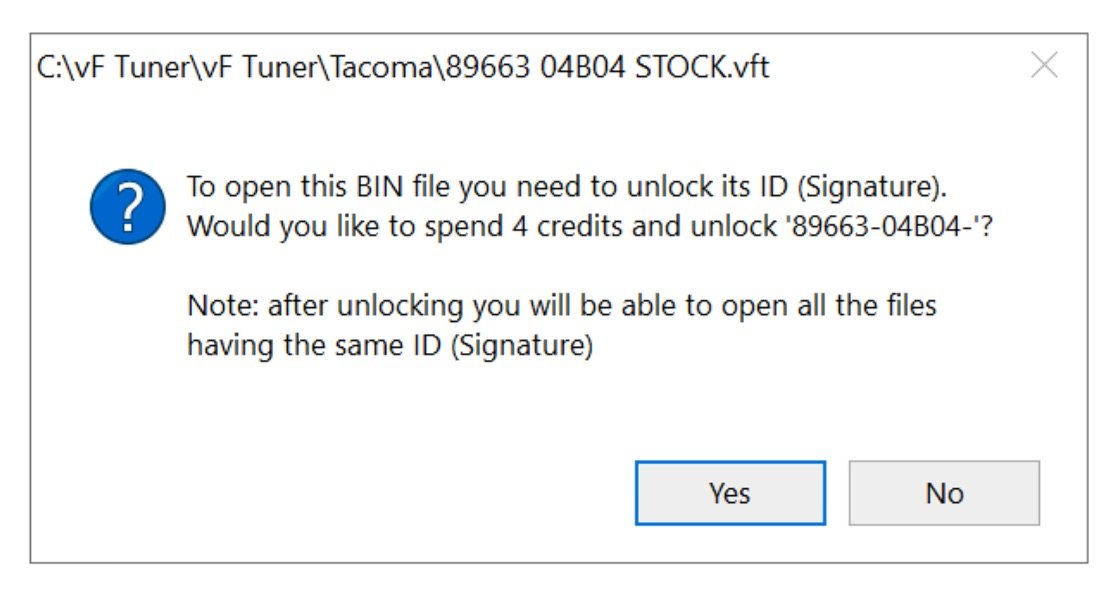Screen dimensions: 1102x592
Task: Decline spending credits with No
Action: [944, 493]
